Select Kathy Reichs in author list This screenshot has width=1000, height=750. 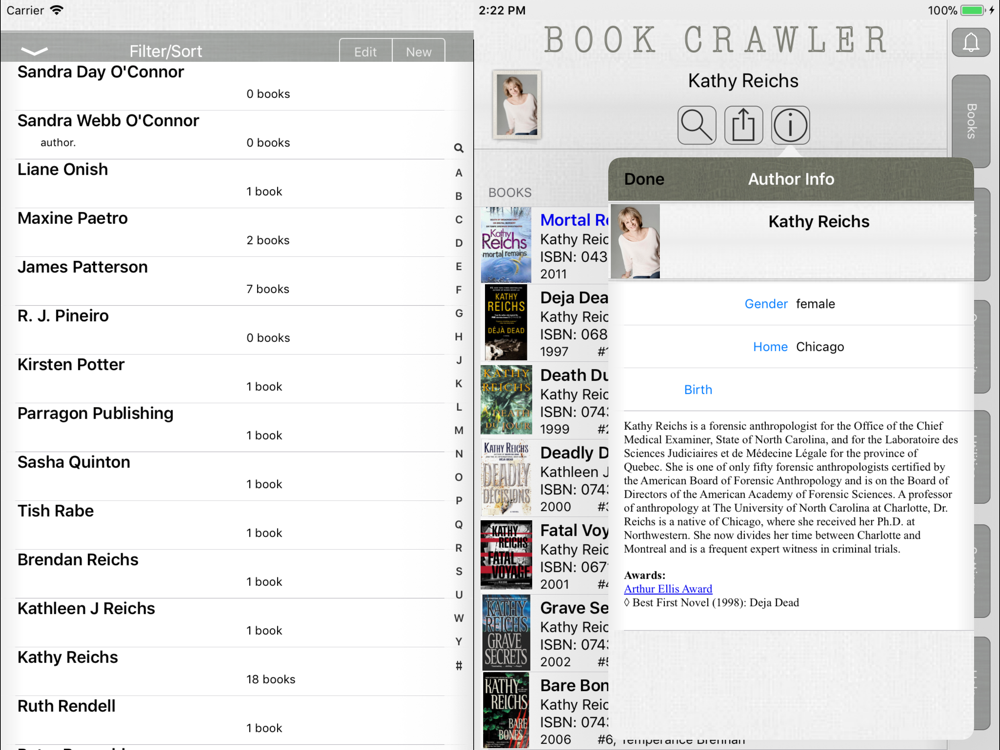point(230,672)
